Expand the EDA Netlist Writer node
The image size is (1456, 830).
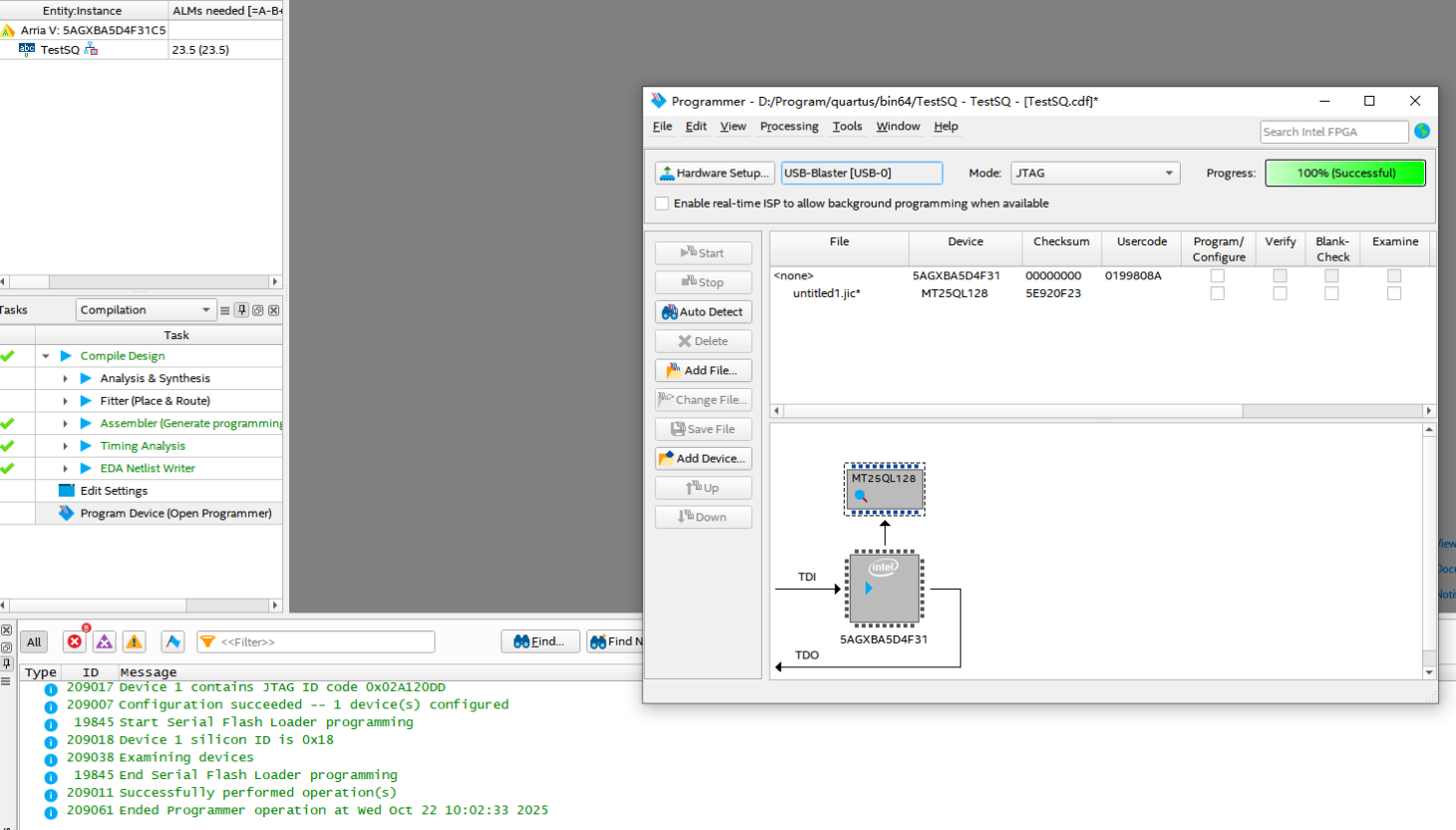tap(66, 468)
